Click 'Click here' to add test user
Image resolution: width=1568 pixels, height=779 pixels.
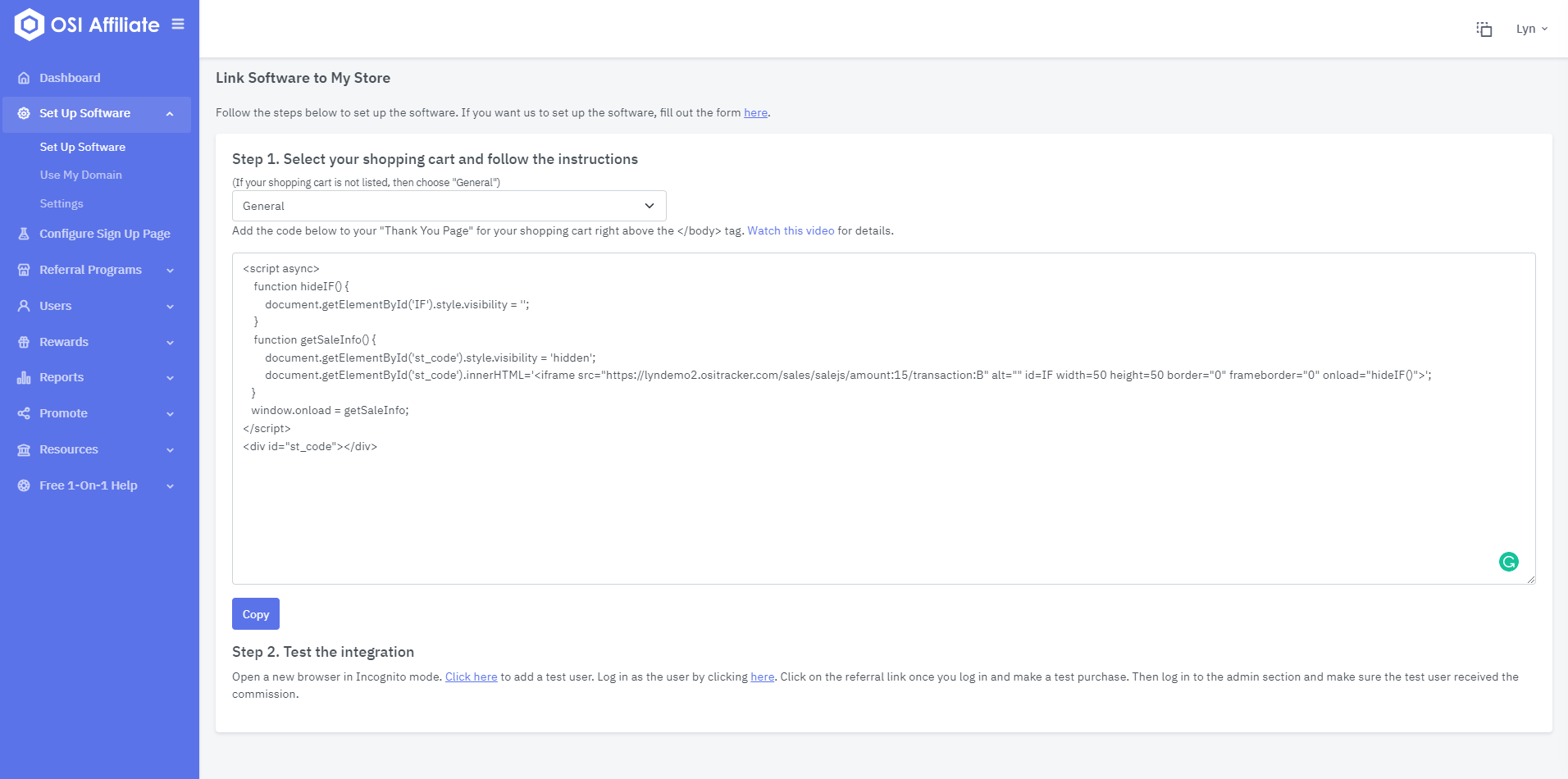[472, 677]
